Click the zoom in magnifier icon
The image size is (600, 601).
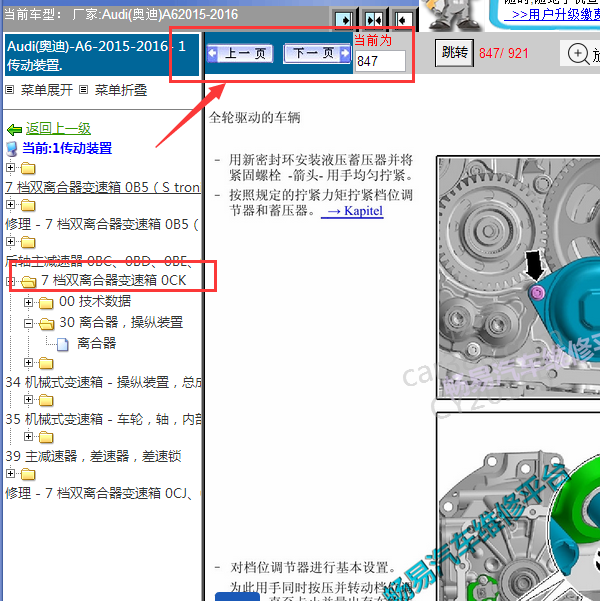578,54
